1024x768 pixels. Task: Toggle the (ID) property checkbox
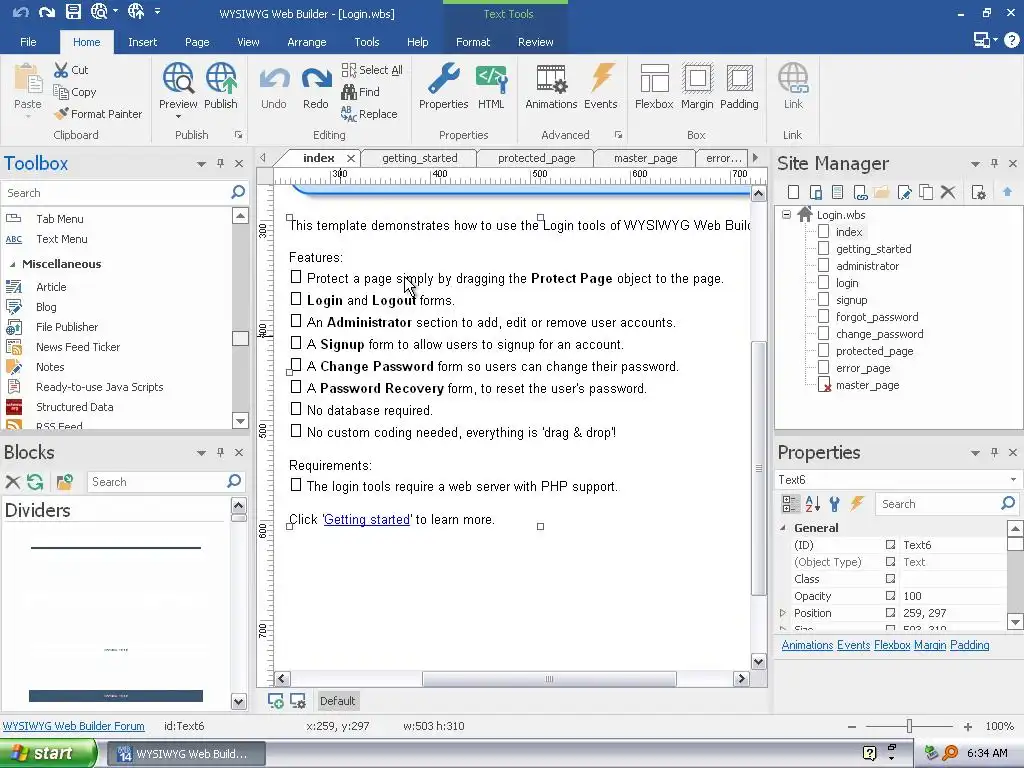(x=890, y=545)
